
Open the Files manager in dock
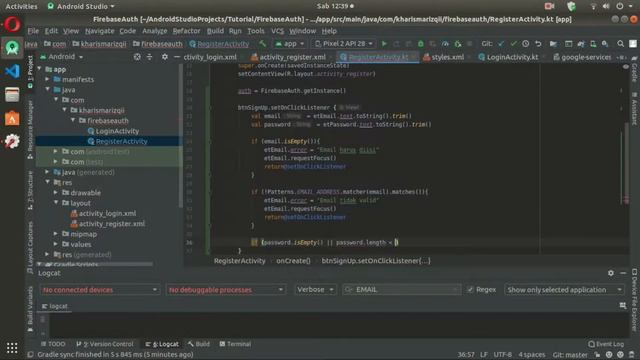coord(12,95)
